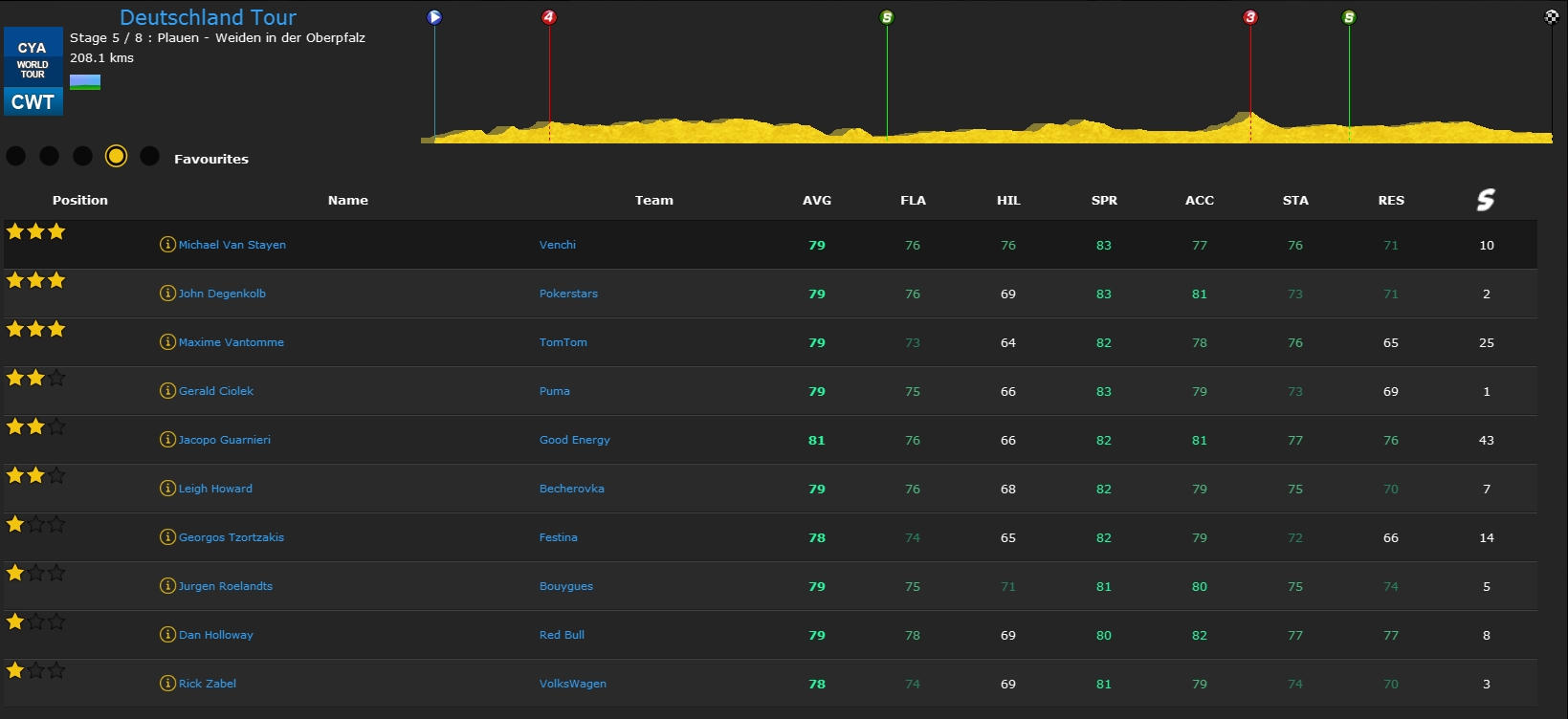The width and height of the screenshot is (1568, 719).
Task: Open rider Dan Holloway
Action: click(x=216, y=635)
